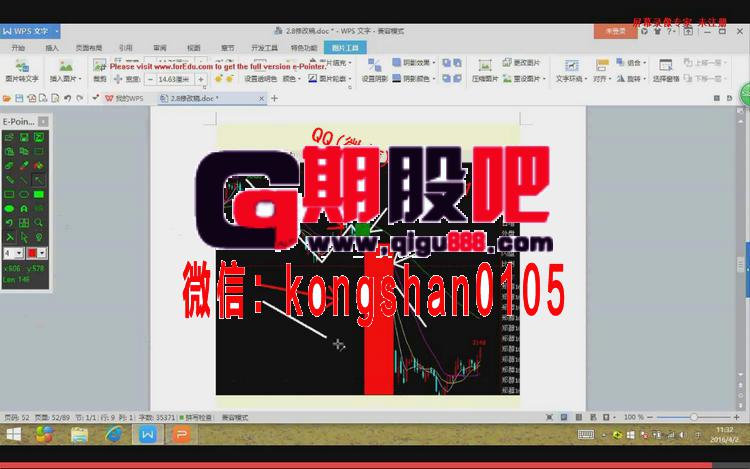Expand the 重设图片 dropdown

tap(544, 79)
